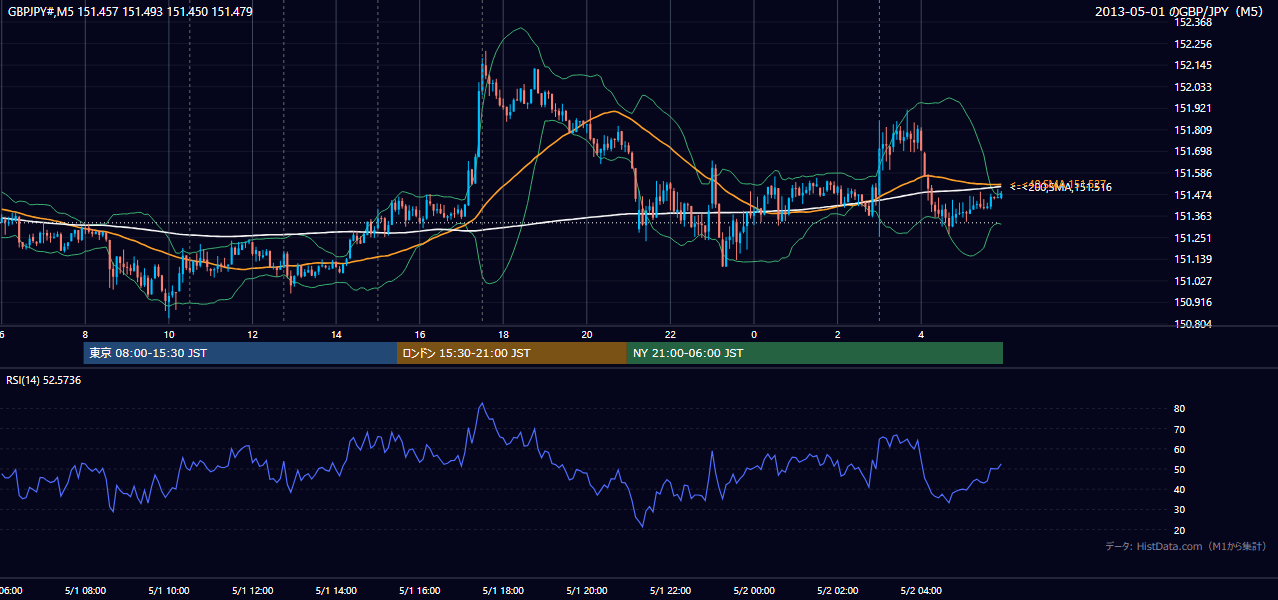The height and width of the screenshot is (600, 1278).
Task: Click the bottom time label 5/1 18:00
Action: pyautogui.click(x=503, y=590)
